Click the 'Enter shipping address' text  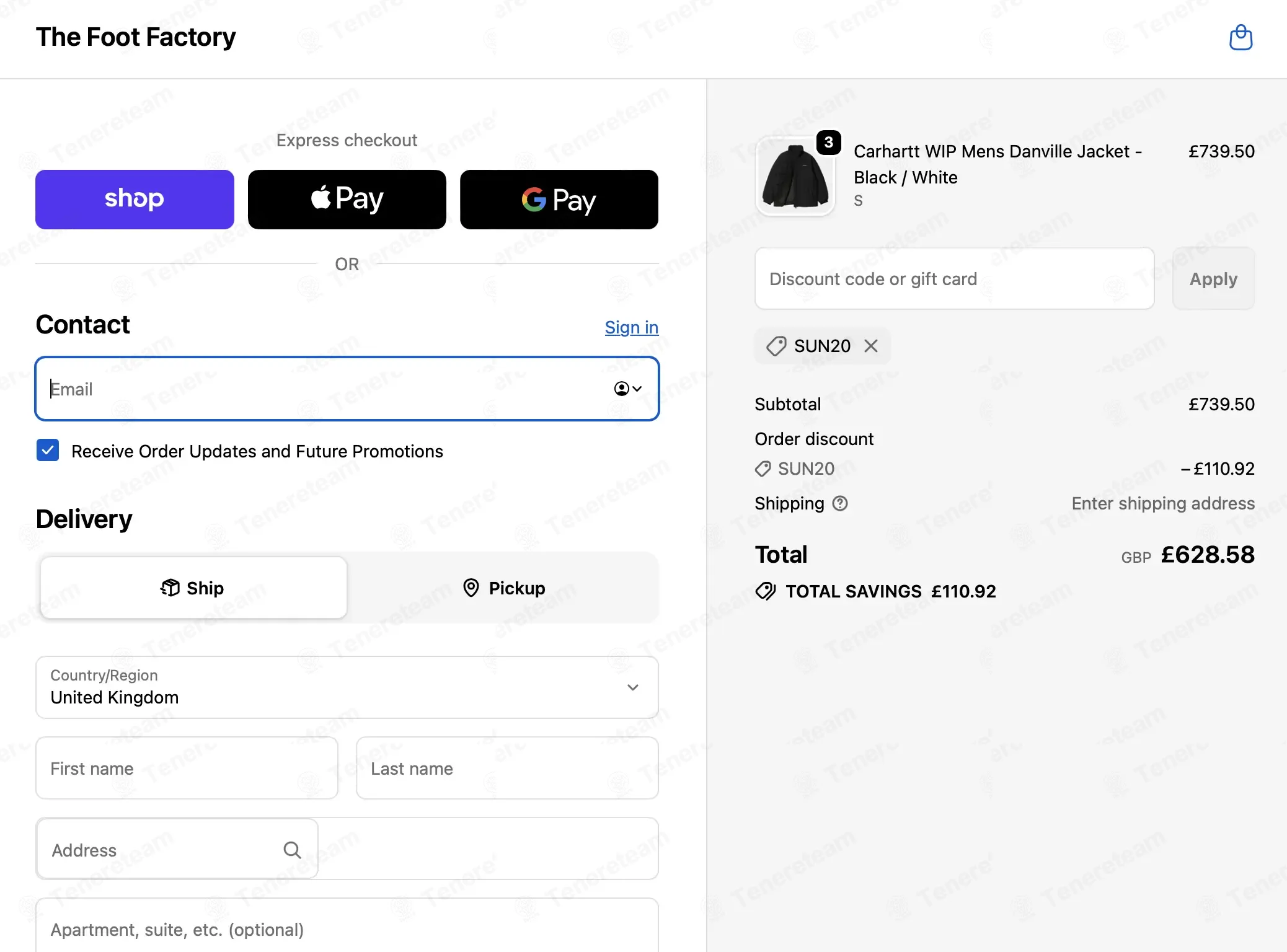click(1163, 503)
